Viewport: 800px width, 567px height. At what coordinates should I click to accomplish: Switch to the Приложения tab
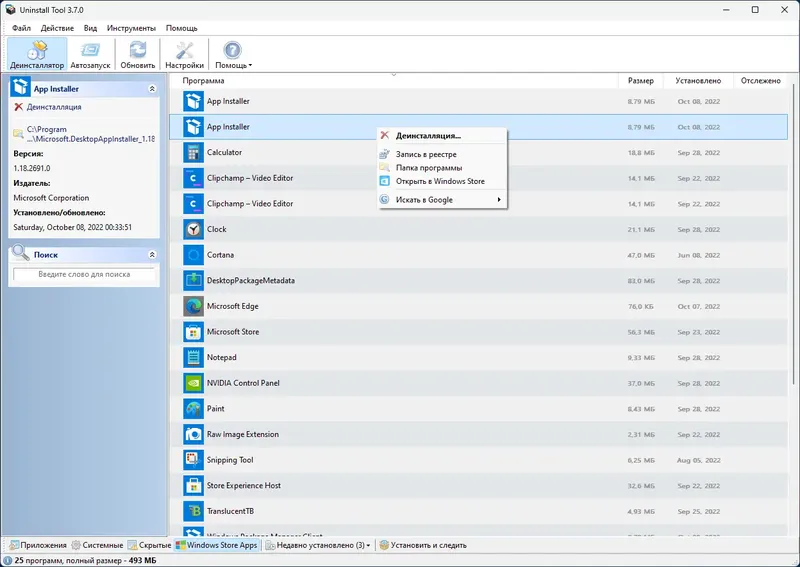pyautogui.click(x=38, y=545)
